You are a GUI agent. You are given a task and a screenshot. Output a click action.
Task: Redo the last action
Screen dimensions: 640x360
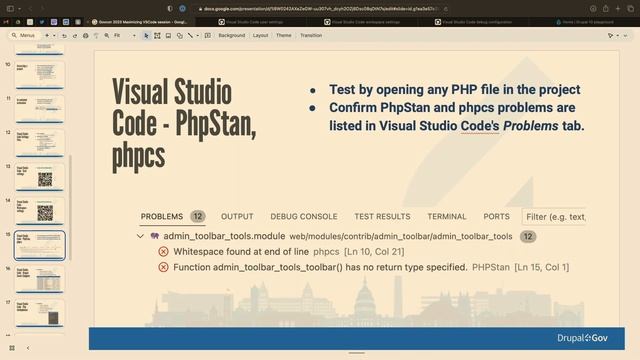pos(75,36)
